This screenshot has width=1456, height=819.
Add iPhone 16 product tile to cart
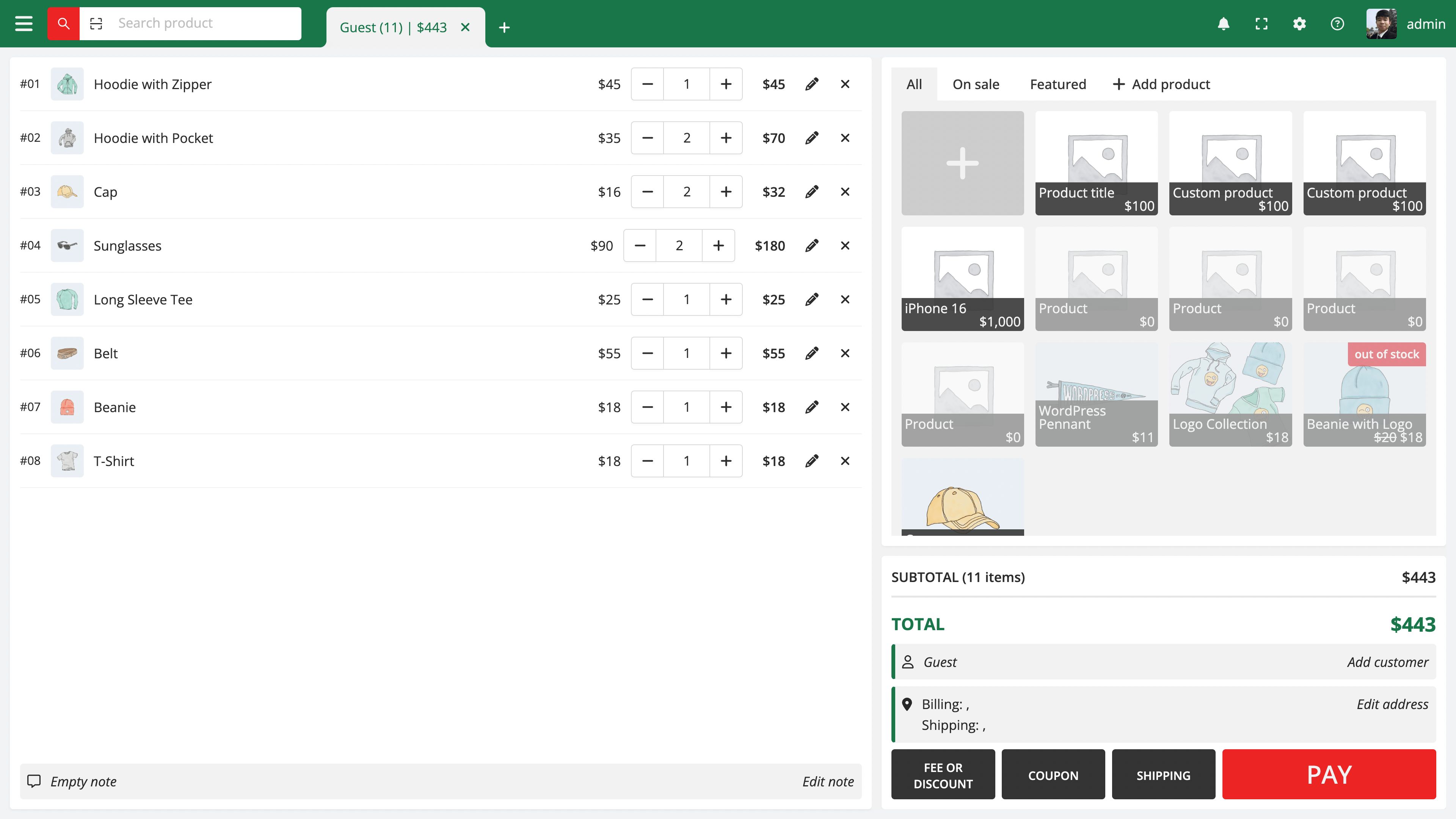coord(962,278)
